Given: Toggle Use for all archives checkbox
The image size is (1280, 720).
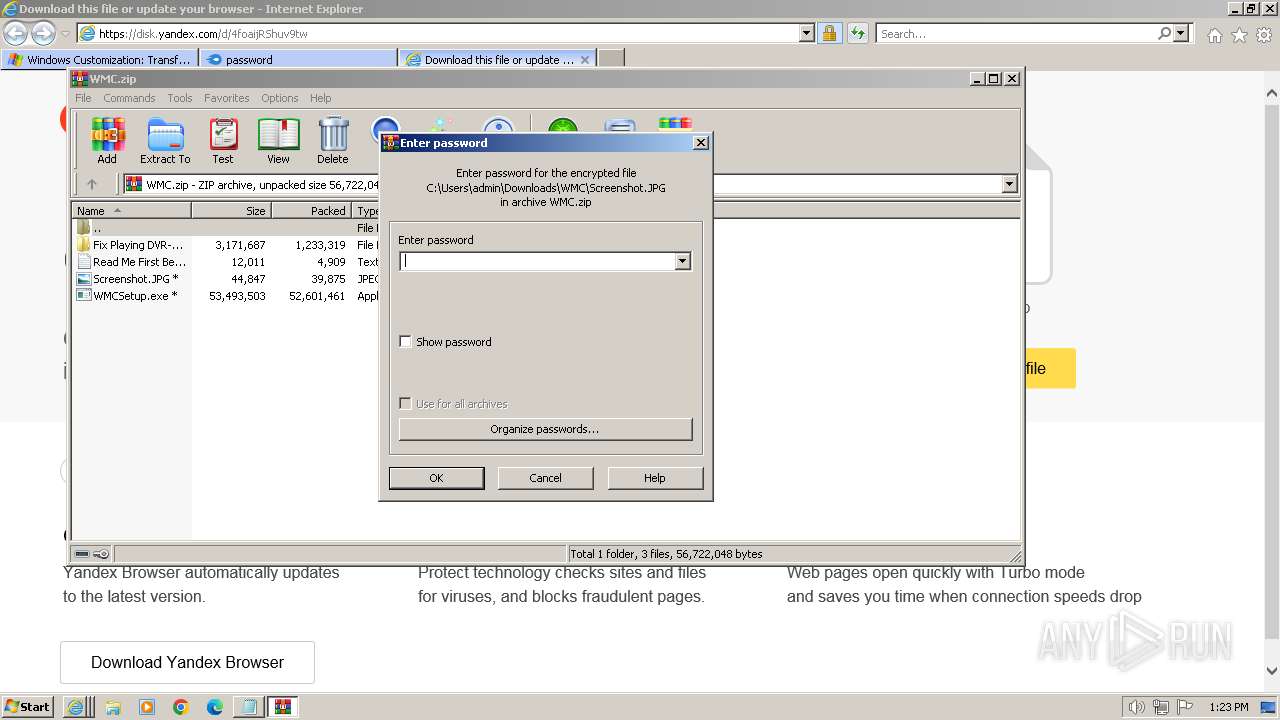Looking at the screenshot, I should tap(405, 404).
